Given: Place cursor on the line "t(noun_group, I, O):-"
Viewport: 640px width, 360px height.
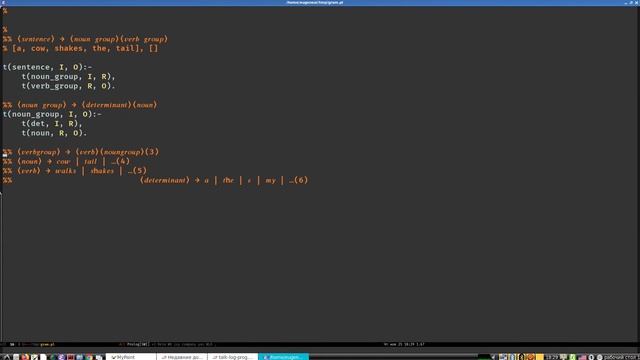Looking at the screenshot, I should point(52,114).
